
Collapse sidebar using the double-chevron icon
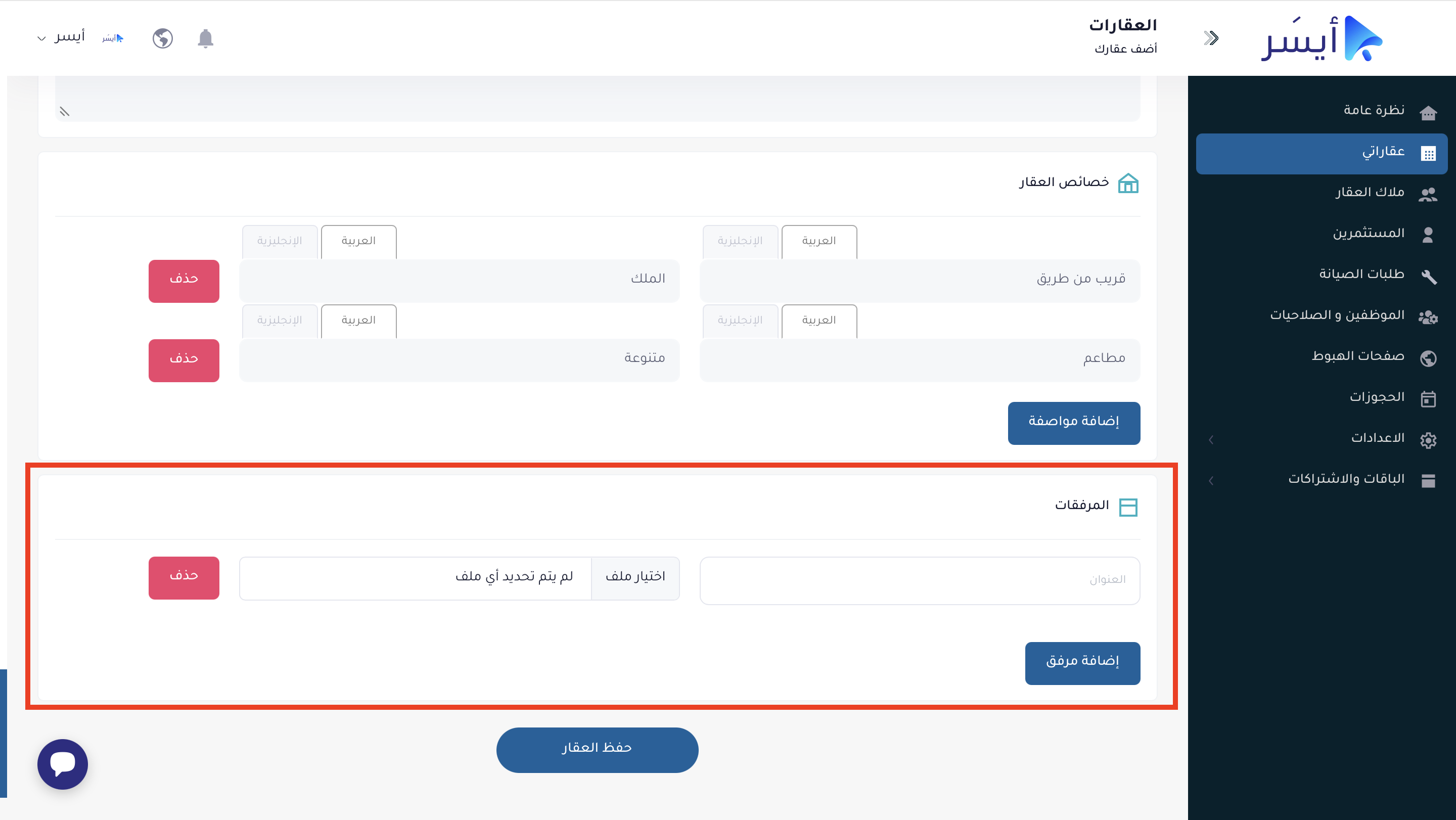click(1211, 38)
